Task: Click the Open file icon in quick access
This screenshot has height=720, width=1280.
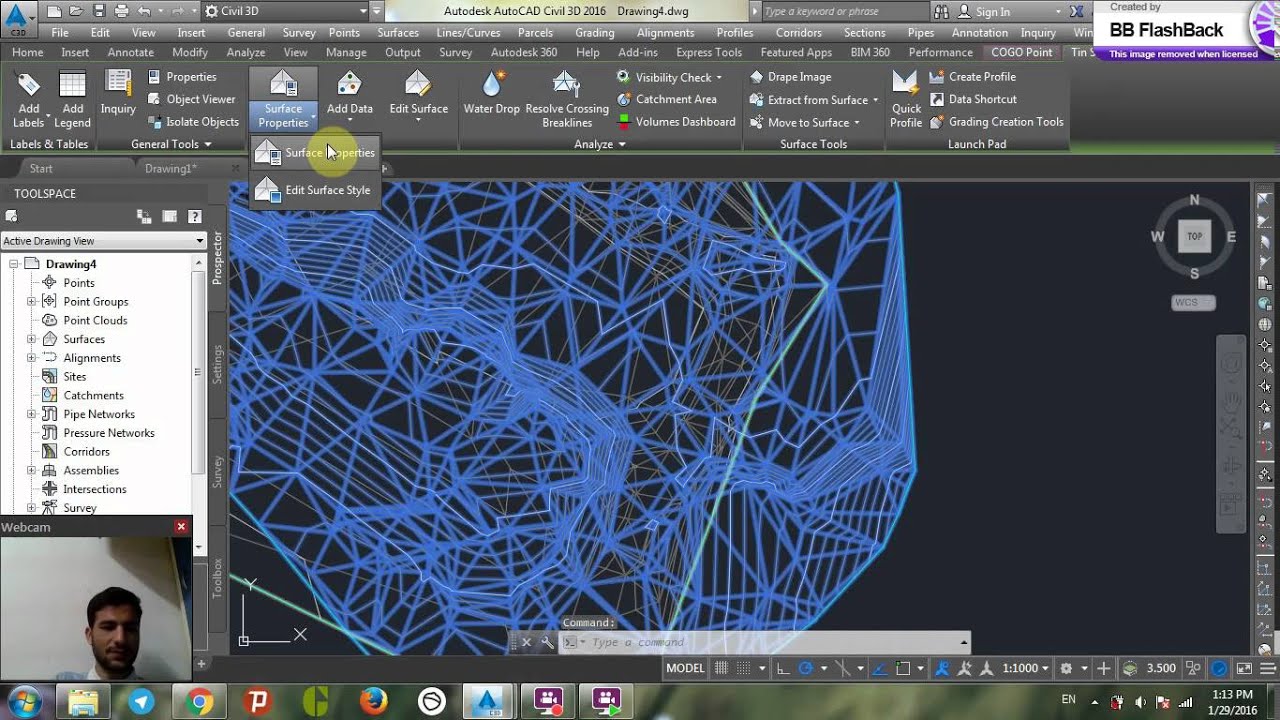Action: (x=76, y=12)
